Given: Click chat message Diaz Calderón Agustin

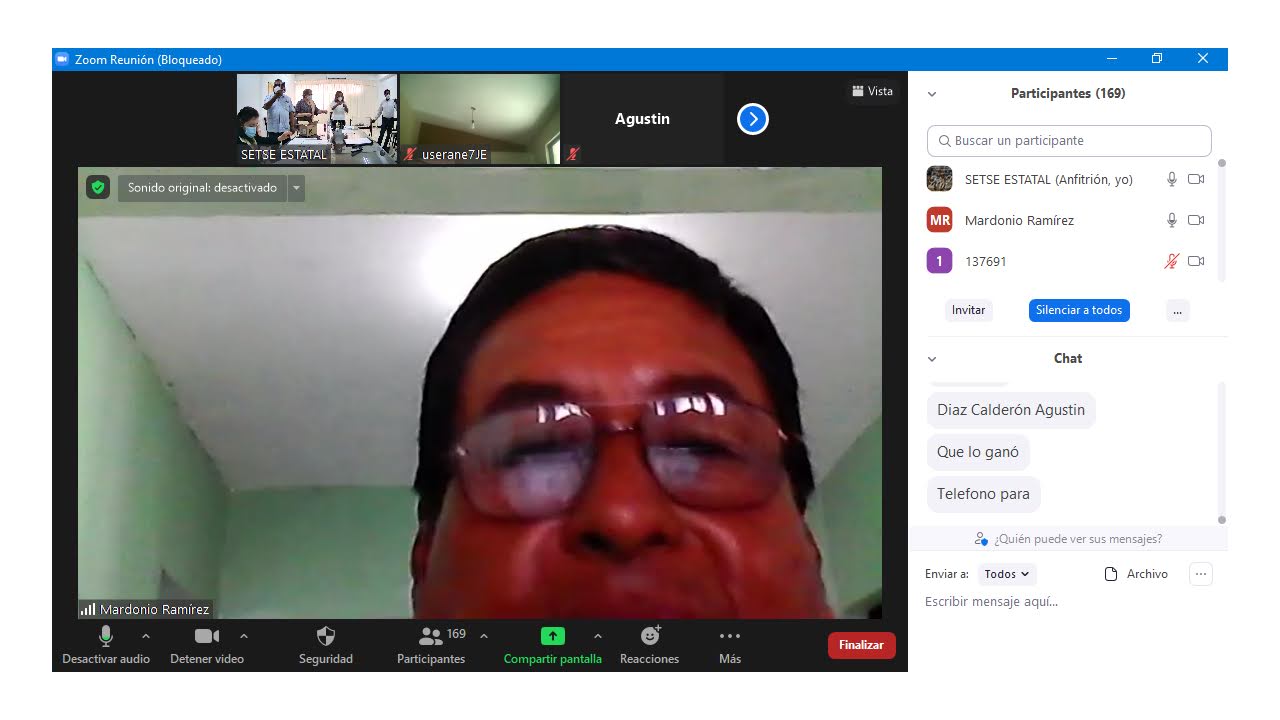Looking at the screenshot, I should [1011, 410].
